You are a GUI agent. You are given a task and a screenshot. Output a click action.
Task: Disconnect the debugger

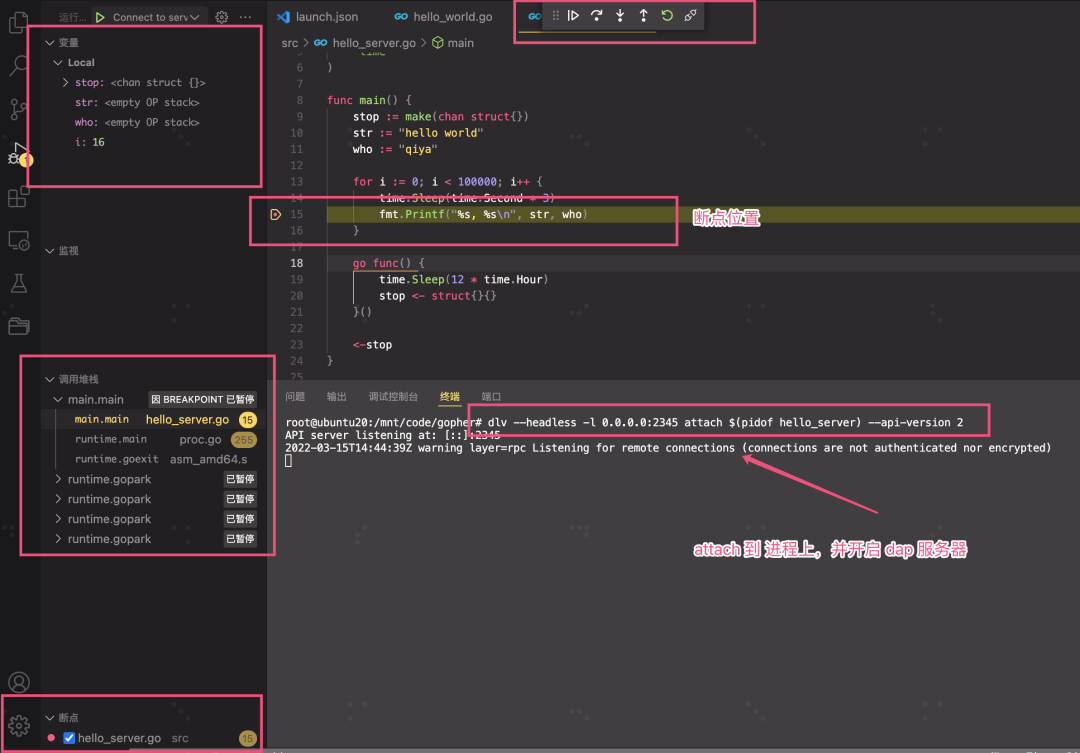[690, 16]
